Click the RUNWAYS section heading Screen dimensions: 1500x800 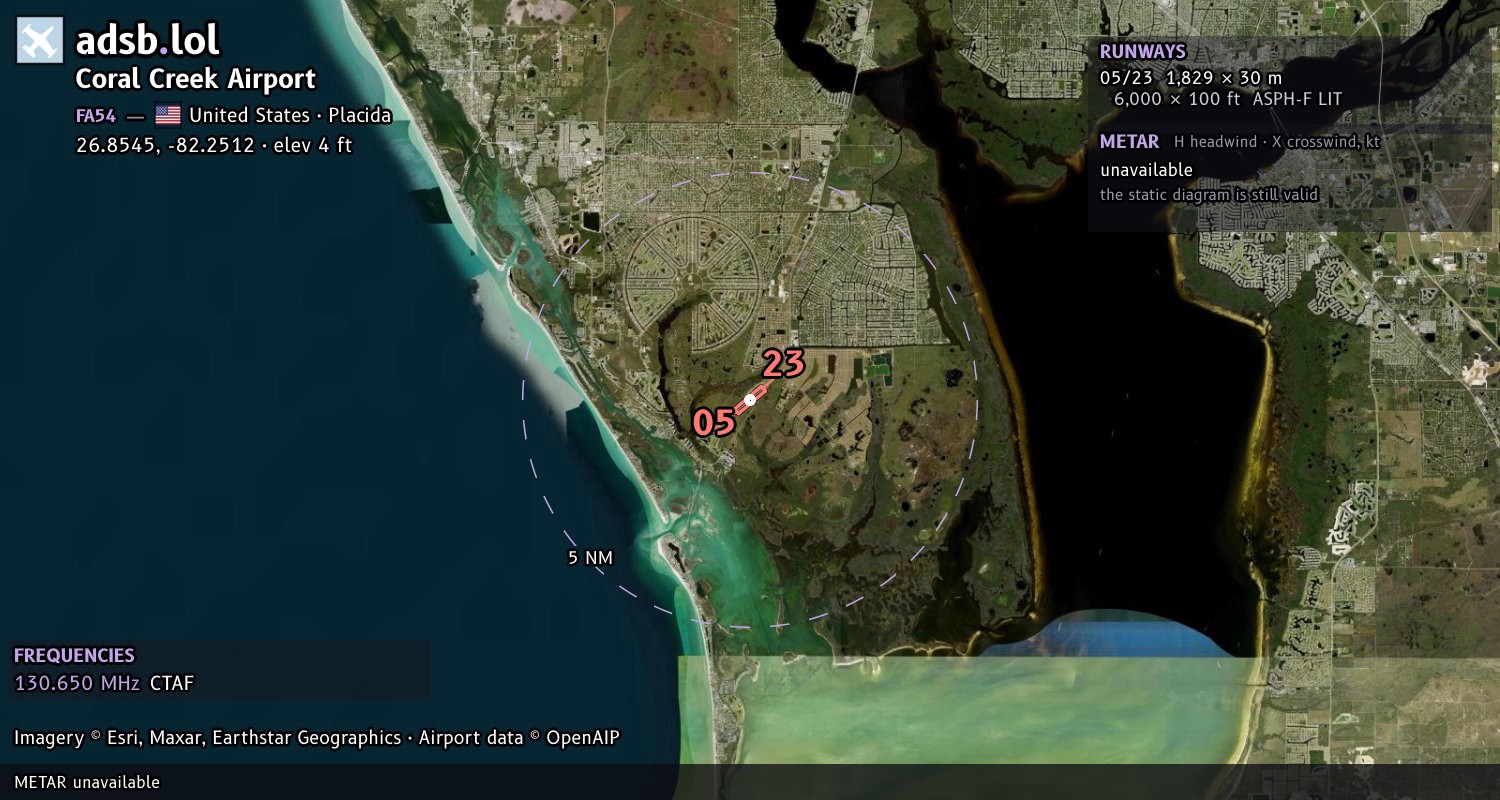point(1143,52)
